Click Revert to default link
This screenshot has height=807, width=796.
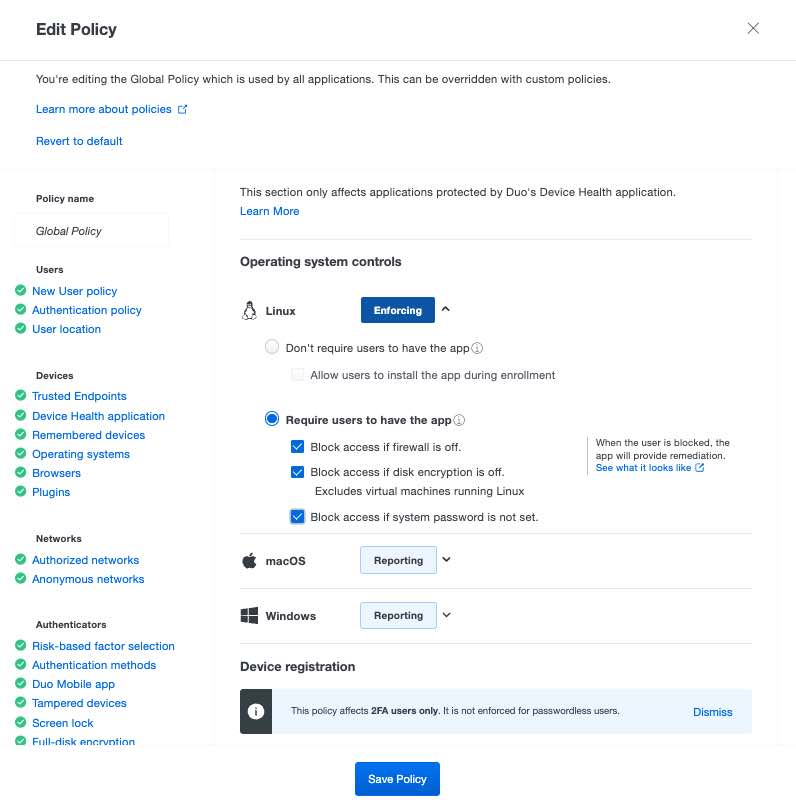[79, 141]
